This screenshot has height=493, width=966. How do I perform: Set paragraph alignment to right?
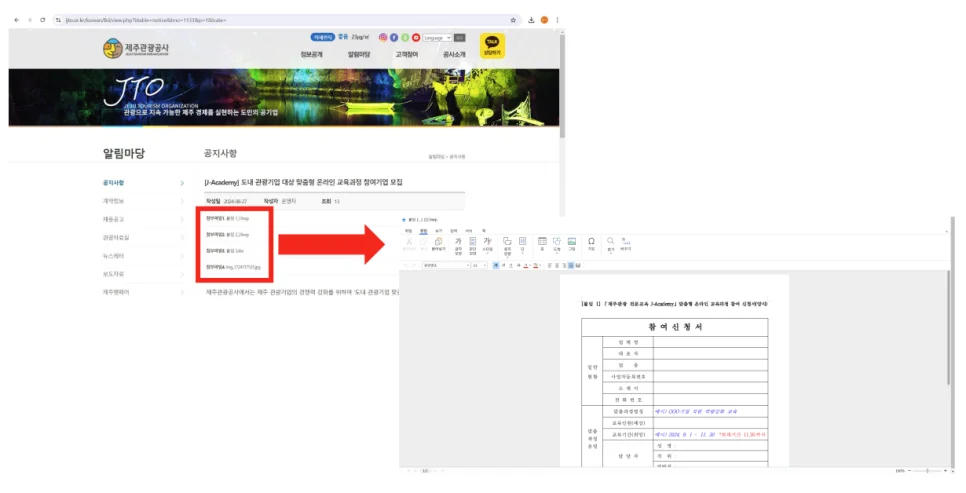click(564, 266)
